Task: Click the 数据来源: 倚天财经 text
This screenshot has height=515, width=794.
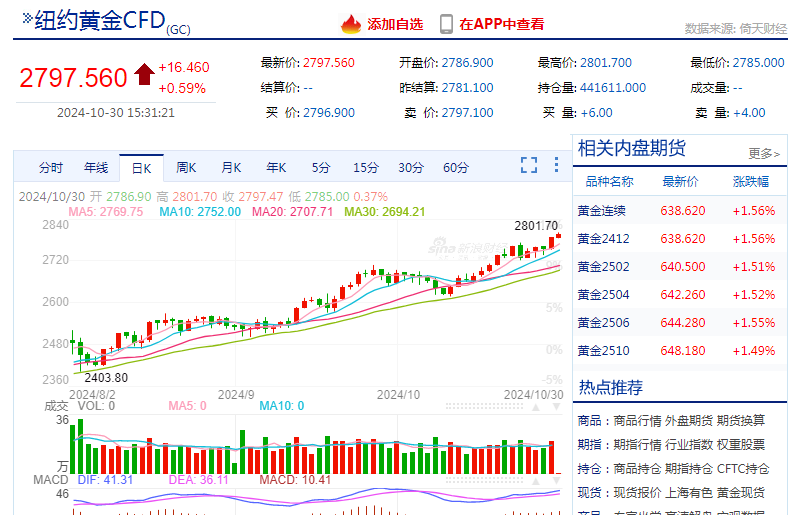Action: click(736, 28)
